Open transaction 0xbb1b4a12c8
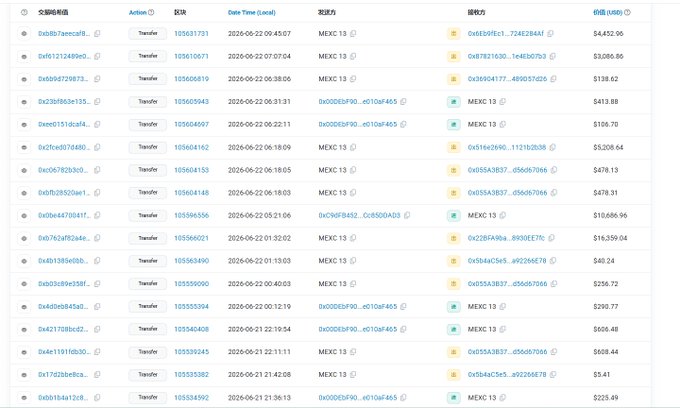This screenshot has height=408, width=680. point(64,397)
